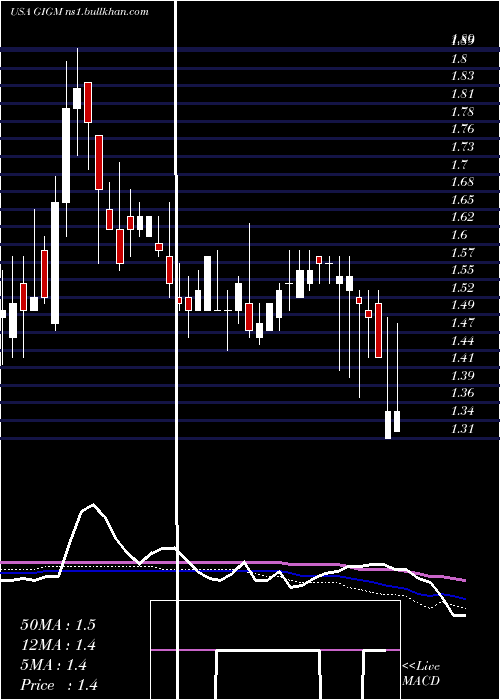Screen dimensions: 500x700
Task: Click the 1.41 price axis label
Action: pyautogui.click(x=462, y=358)
